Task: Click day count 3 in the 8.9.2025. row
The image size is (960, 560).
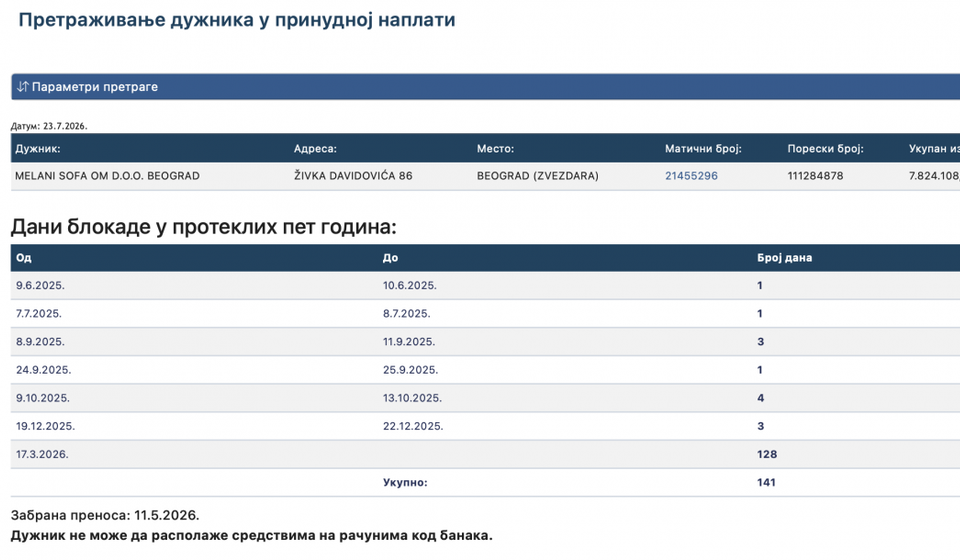Action: pos(760,342)
